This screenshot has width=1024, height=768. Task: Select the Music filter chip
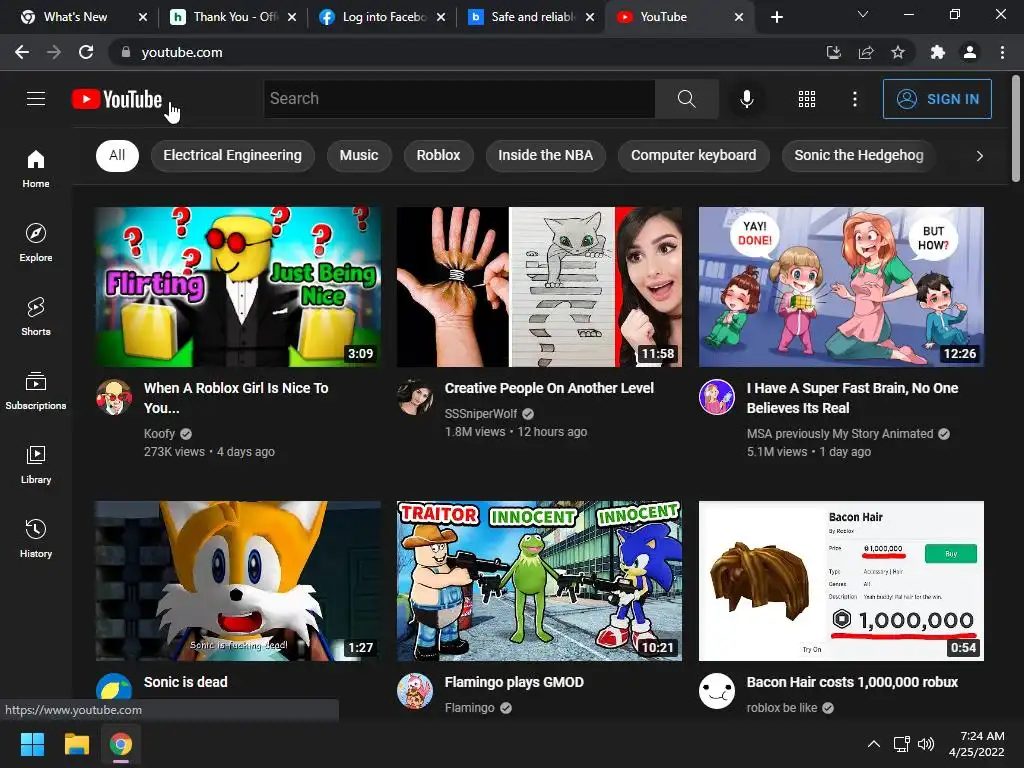[359, 155]
